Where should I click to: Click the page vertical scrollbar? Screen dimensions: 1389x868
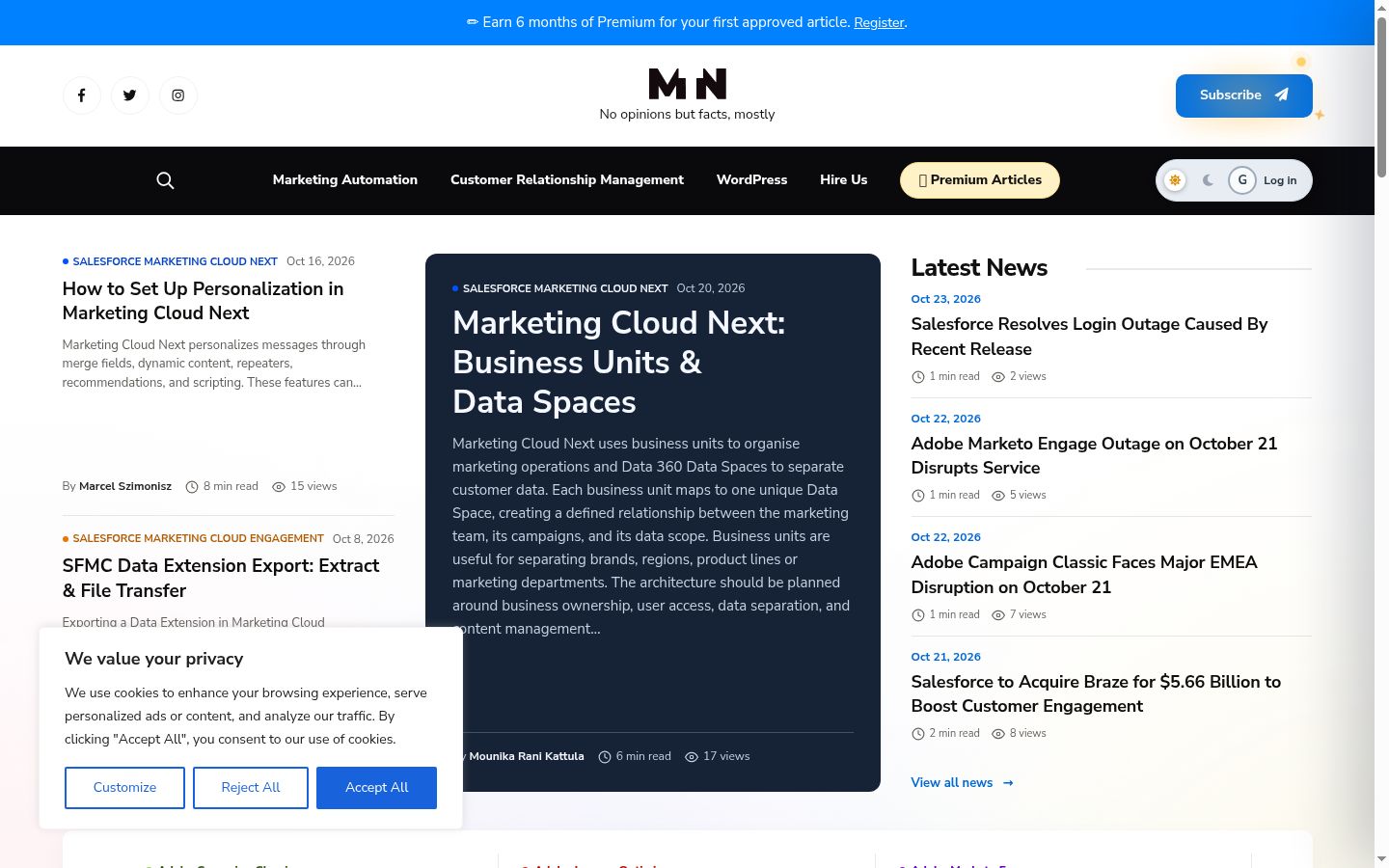tap(1381, 96)
